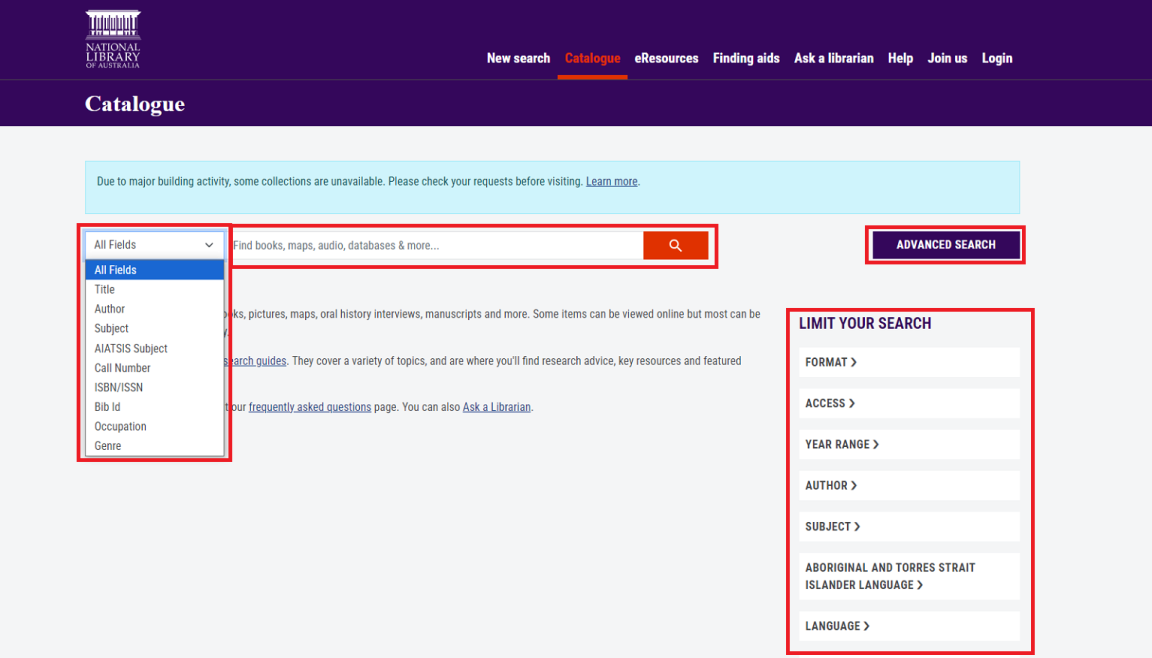Open the New search page
Viewport: 1152px width, 658px height.
518,58
